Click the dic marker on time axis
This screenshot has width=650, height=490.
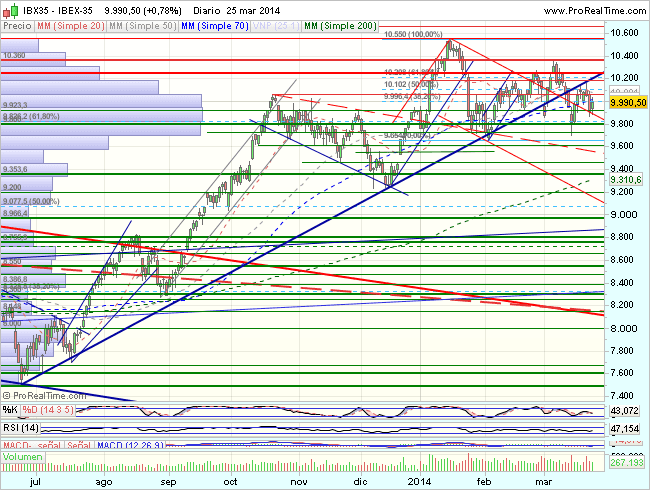pos(360,481)
